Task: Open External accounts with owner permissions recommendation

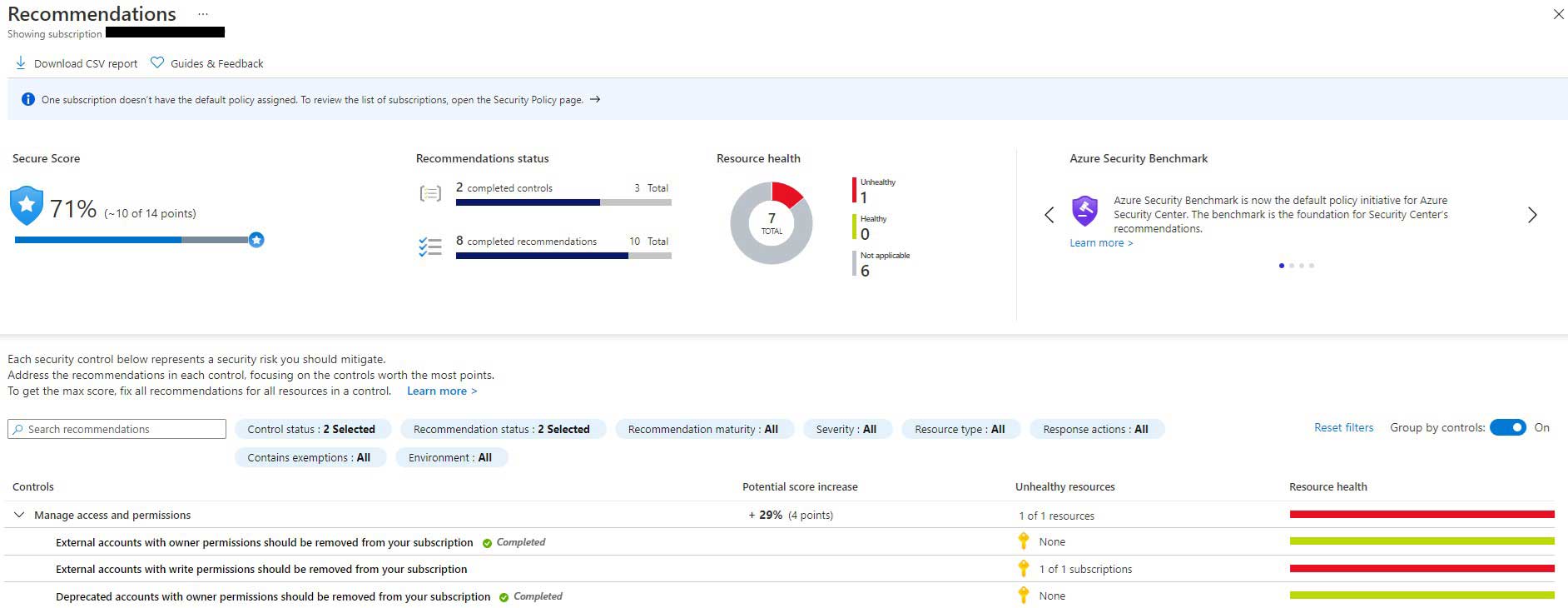Action: point(265,542)
